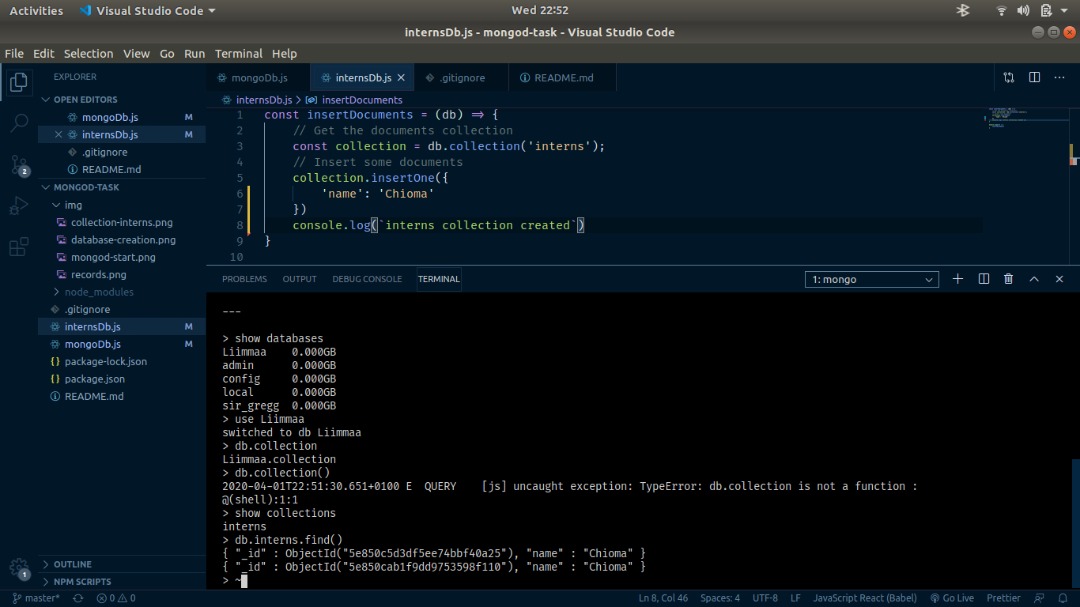Open the Manage gear in activity bar
This screenshot has width=1080, height=607.
point(19,568)
